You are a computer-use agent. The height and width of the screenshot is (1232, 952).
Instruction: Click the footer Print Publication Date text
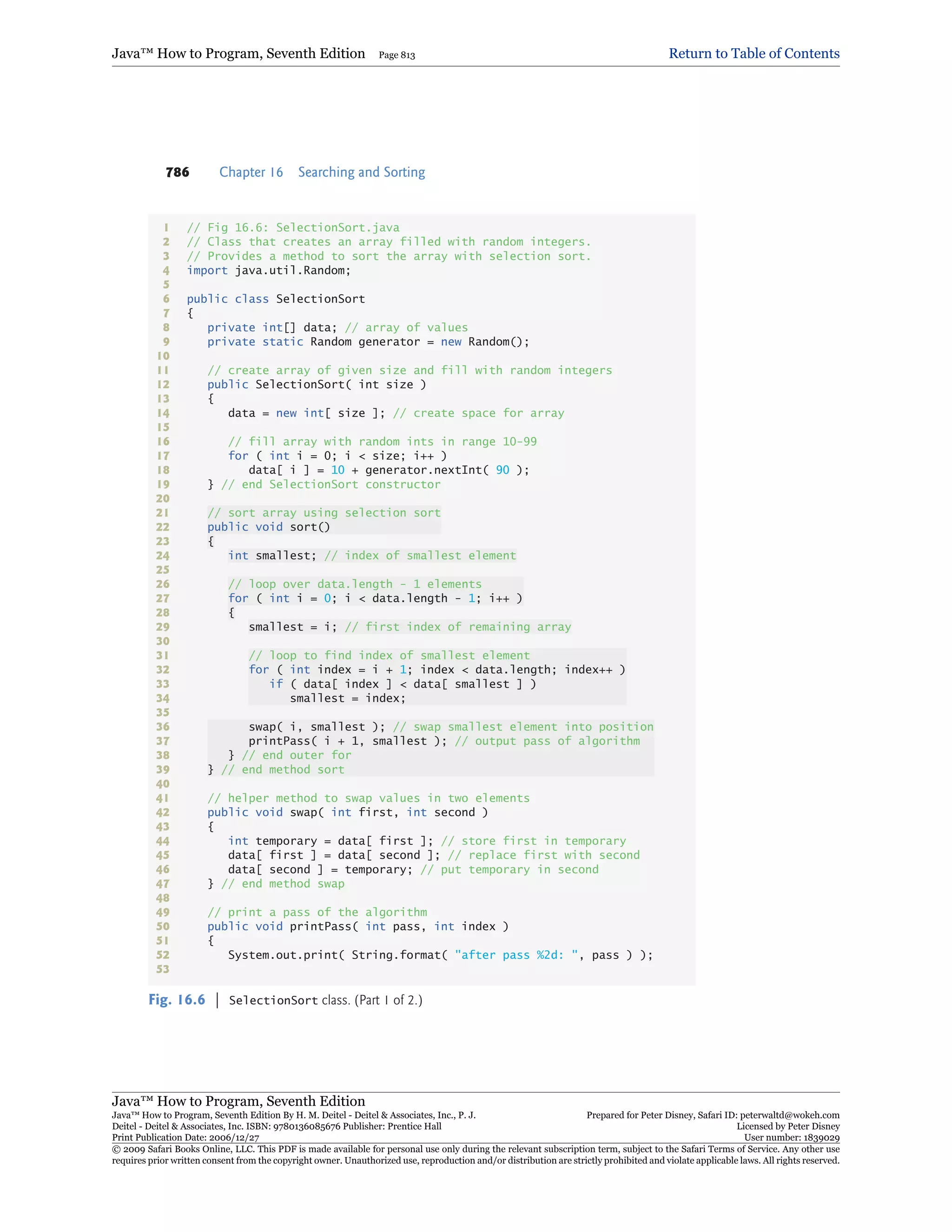coord(185,1138)
